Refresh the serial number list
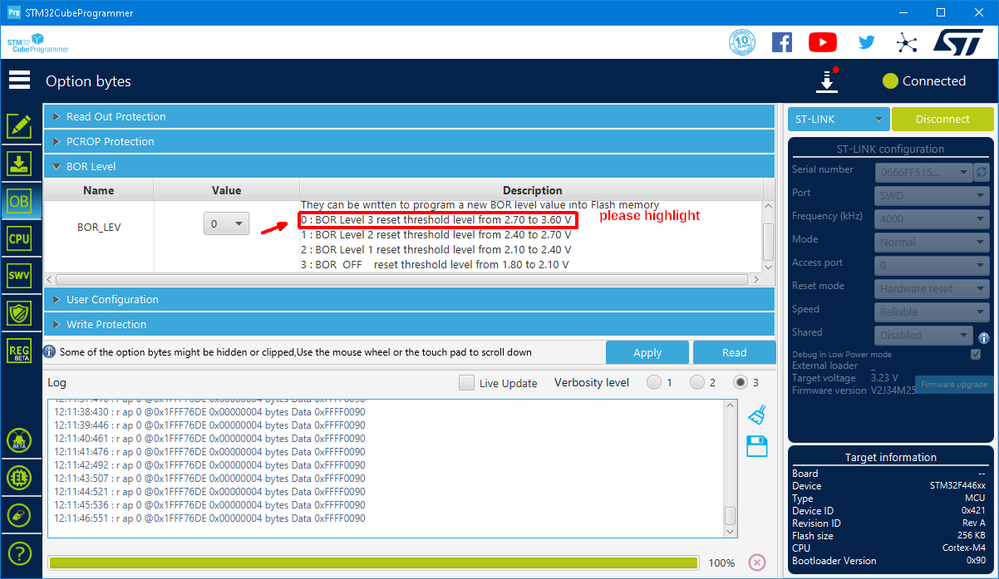Image resolution: width=999 pixels, height=579 pixels. [982, 172]
